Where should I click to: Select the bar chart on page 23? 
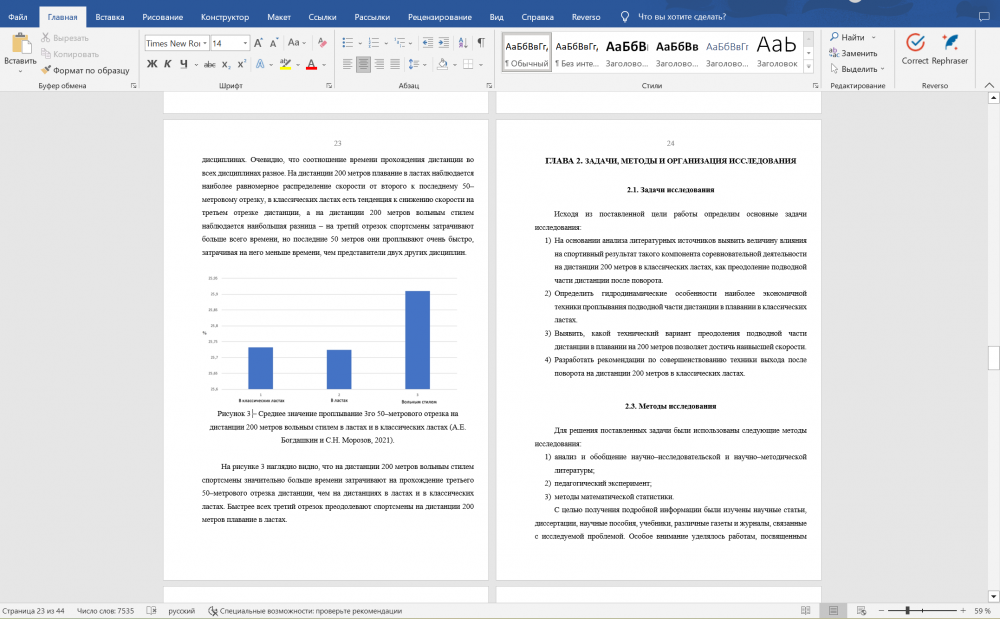coord(331,338)
